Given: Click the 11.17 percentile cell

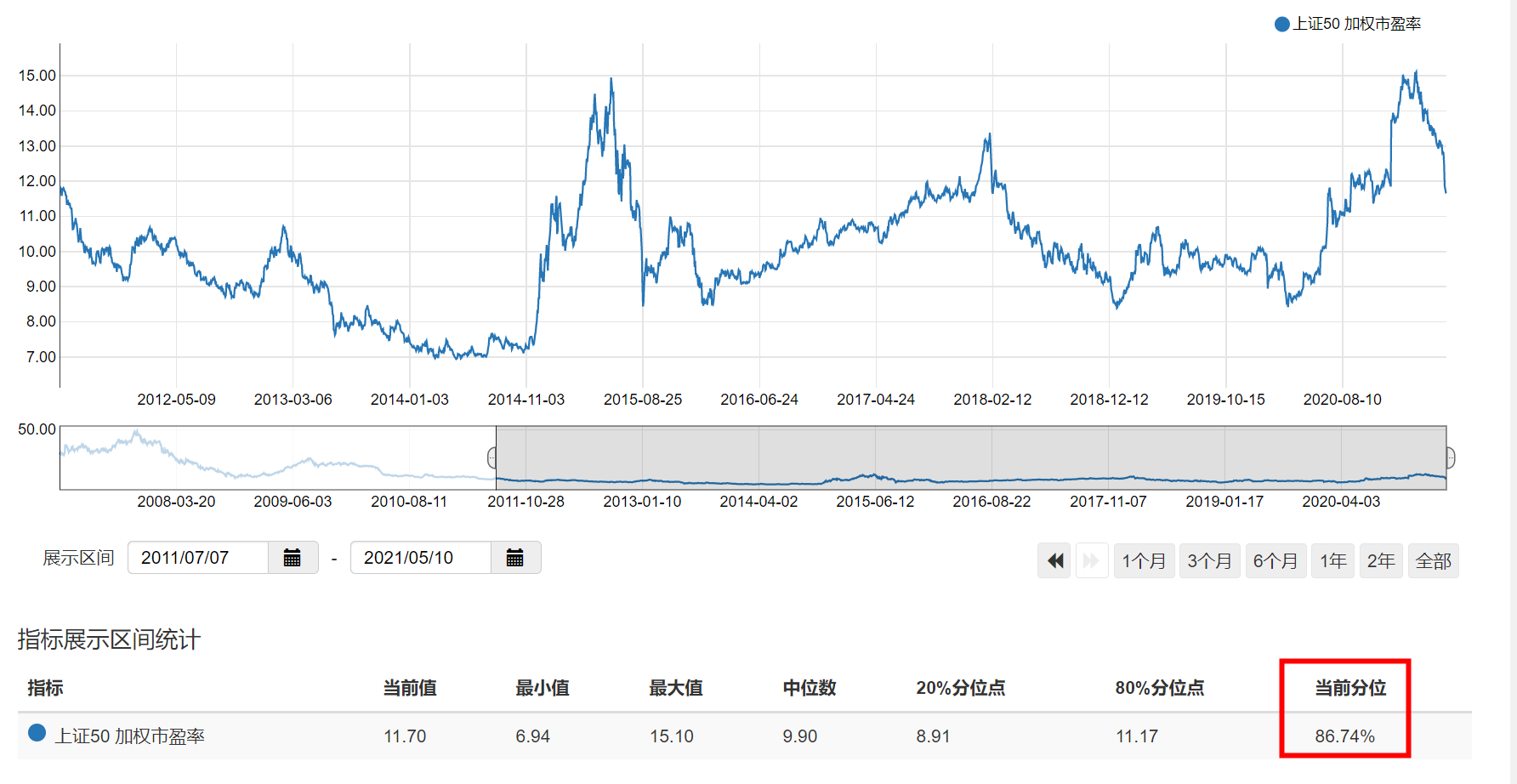Looking at the screenshot, I should (x=1137, y=736).
